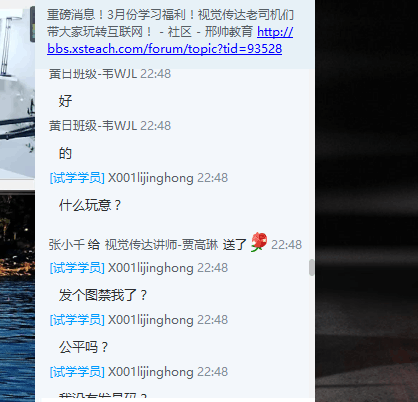The image size is (418, 402).
Task: Click the message 什么玩意？
Action: point(90,205)
